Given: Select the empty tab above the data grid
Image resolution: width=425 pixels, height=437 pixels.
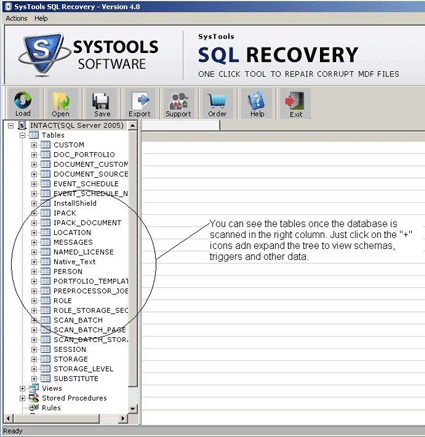Looking at the screenshot, I should point(181,125).
